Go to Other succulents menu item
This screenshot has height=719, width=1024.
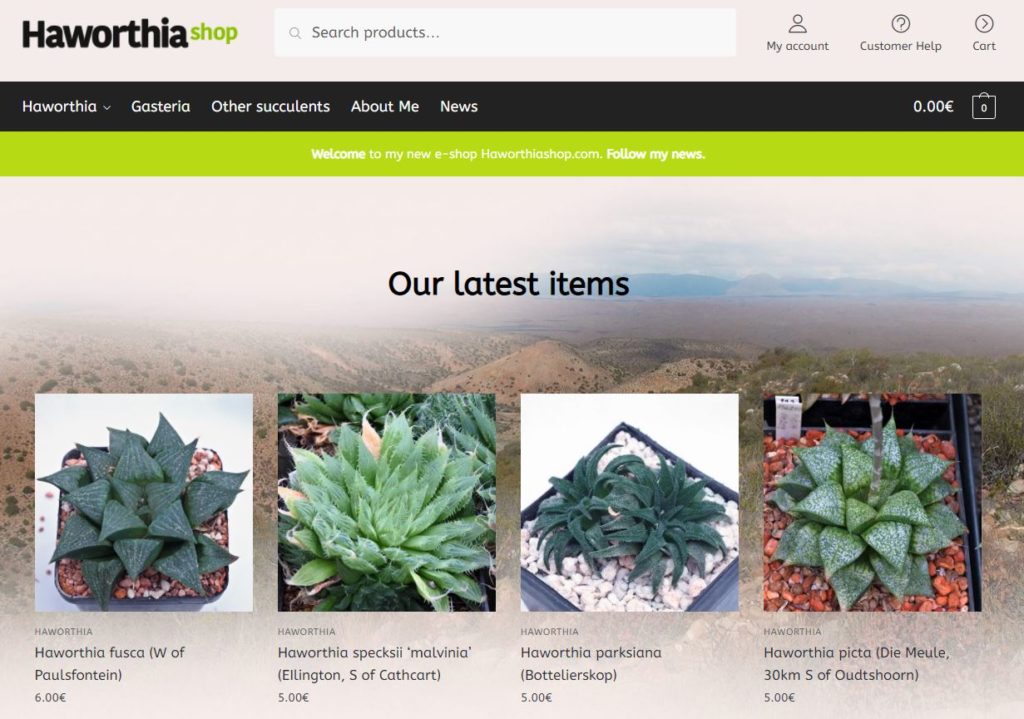(270, 106)
